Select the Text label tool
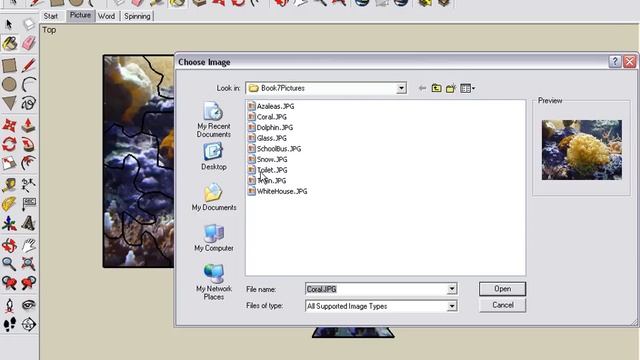The width and height of the screenshot is (640, 360). click(x=29, y=204)
